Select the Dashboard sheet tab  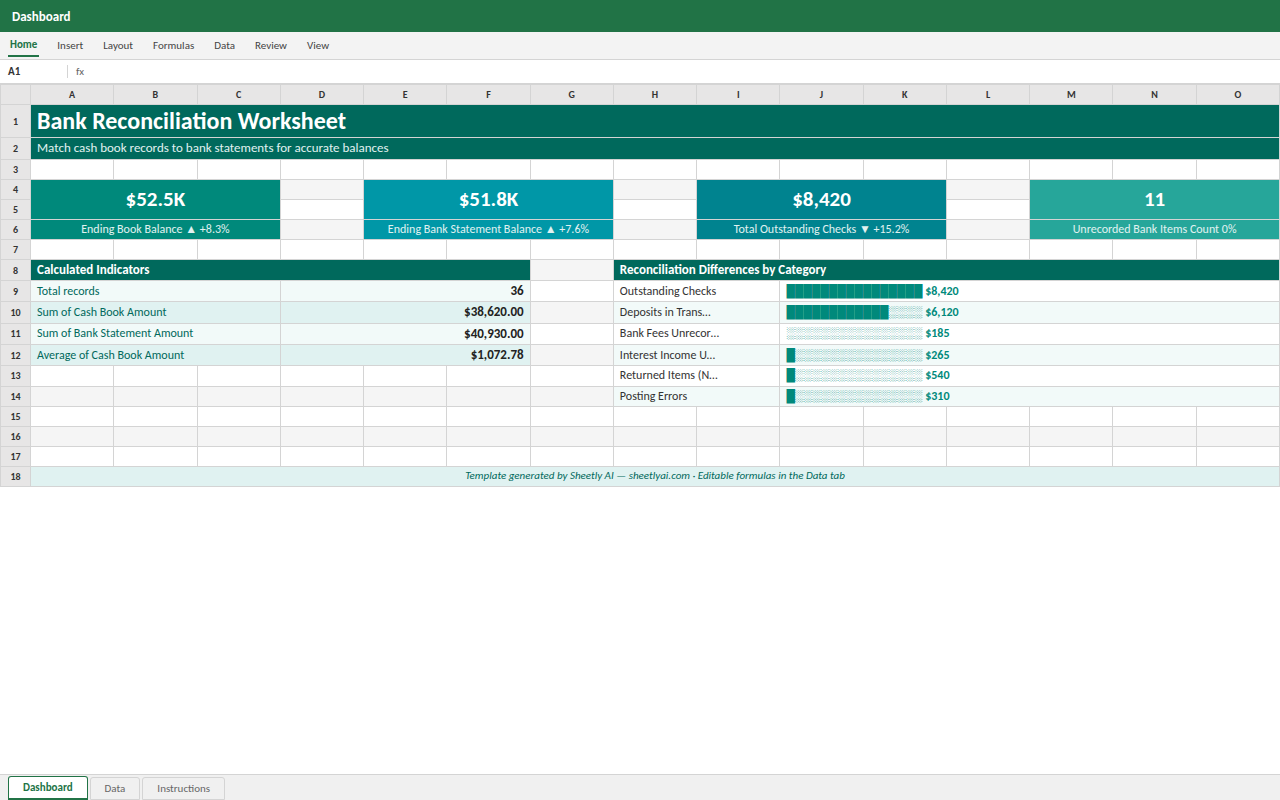(48, 788)
